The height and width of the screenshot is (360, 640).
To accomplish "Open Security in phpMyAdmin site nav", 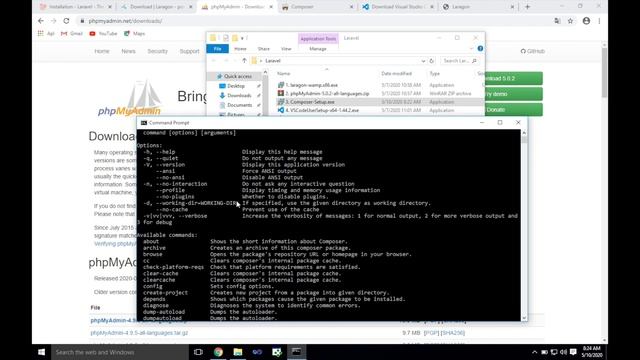I will [158, 51].
